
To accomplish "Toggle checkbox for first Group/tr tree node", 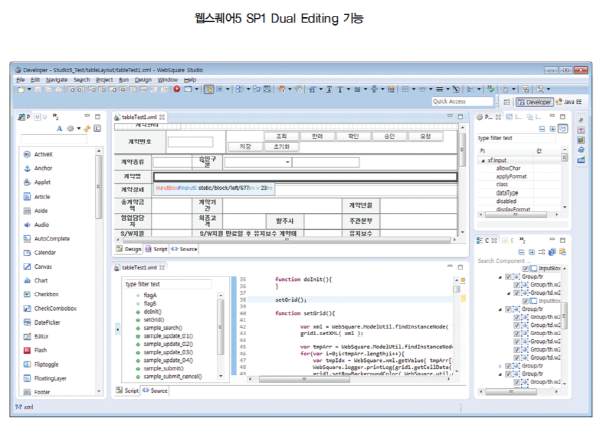I will (508, 277).
